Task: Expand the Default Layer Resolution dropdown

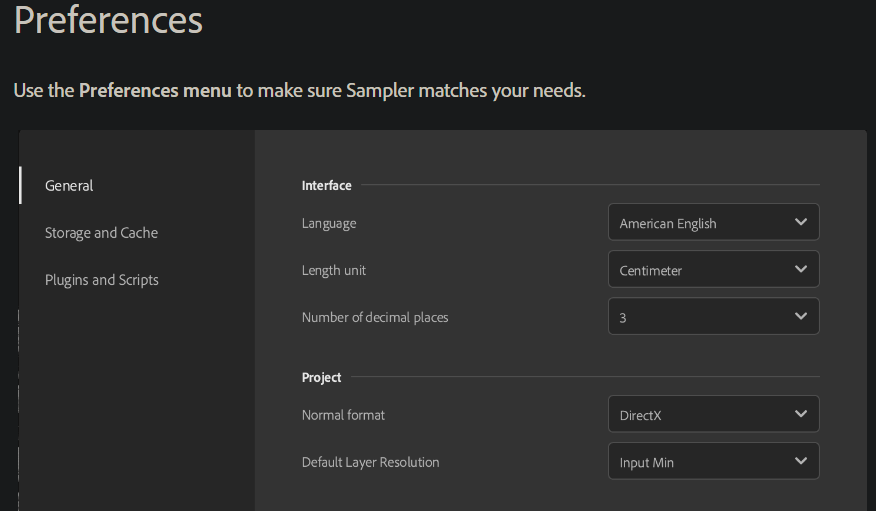Action: [x=700, y=462]
